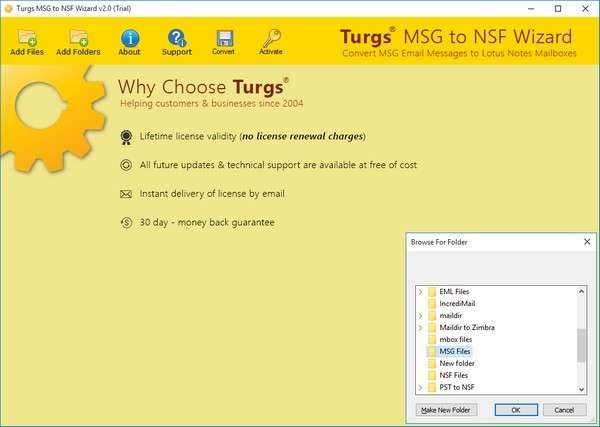Image resolution: width=600 pixels, height=427 pixels.
Task: Select the EML Files folder icon
Action: click(432, 292)
